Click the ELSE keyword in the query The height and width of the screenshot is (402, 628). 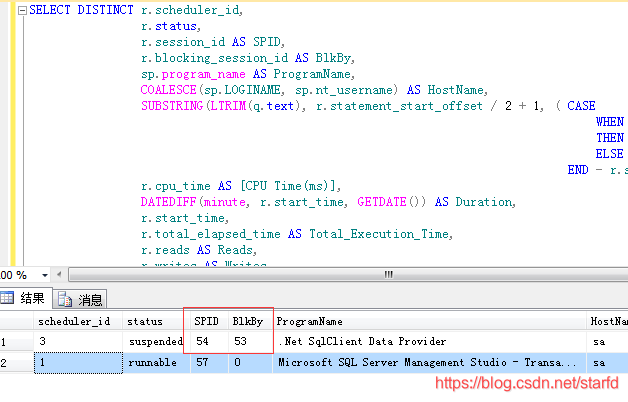click(610, 154)
